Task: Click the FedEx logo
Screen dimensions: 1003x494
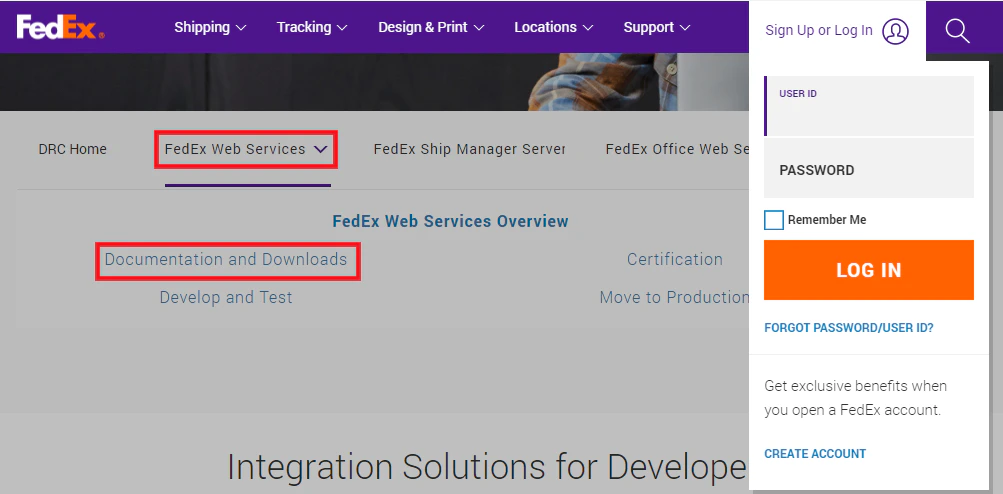Action: (x=61, y=27)
